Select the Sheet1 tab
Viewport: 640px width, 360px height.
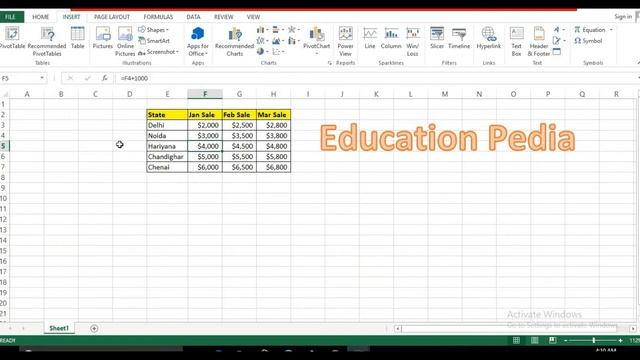tap(59, 328)
